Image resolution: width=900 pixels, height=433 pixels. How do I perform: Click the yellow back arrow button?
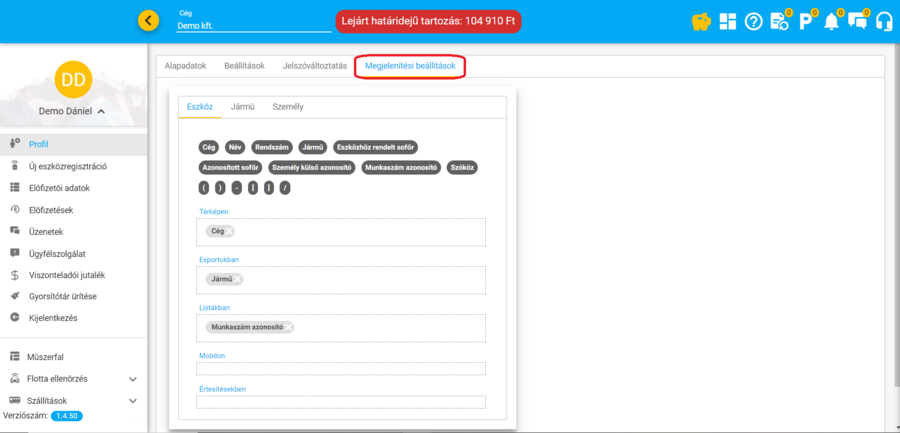(x=148, y=20)
